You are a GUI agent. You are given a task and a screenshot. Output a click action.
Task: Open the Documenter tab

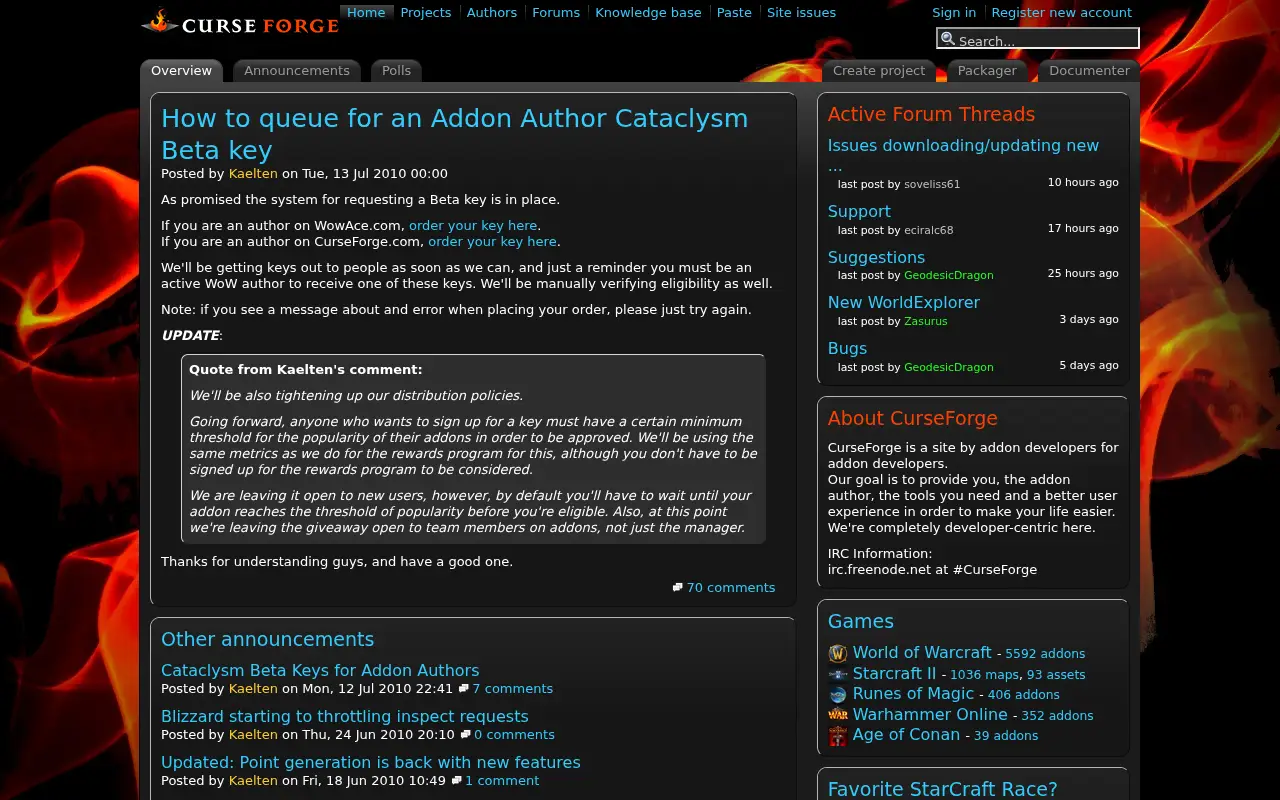pyautogui.click(x=1089, y=71)
